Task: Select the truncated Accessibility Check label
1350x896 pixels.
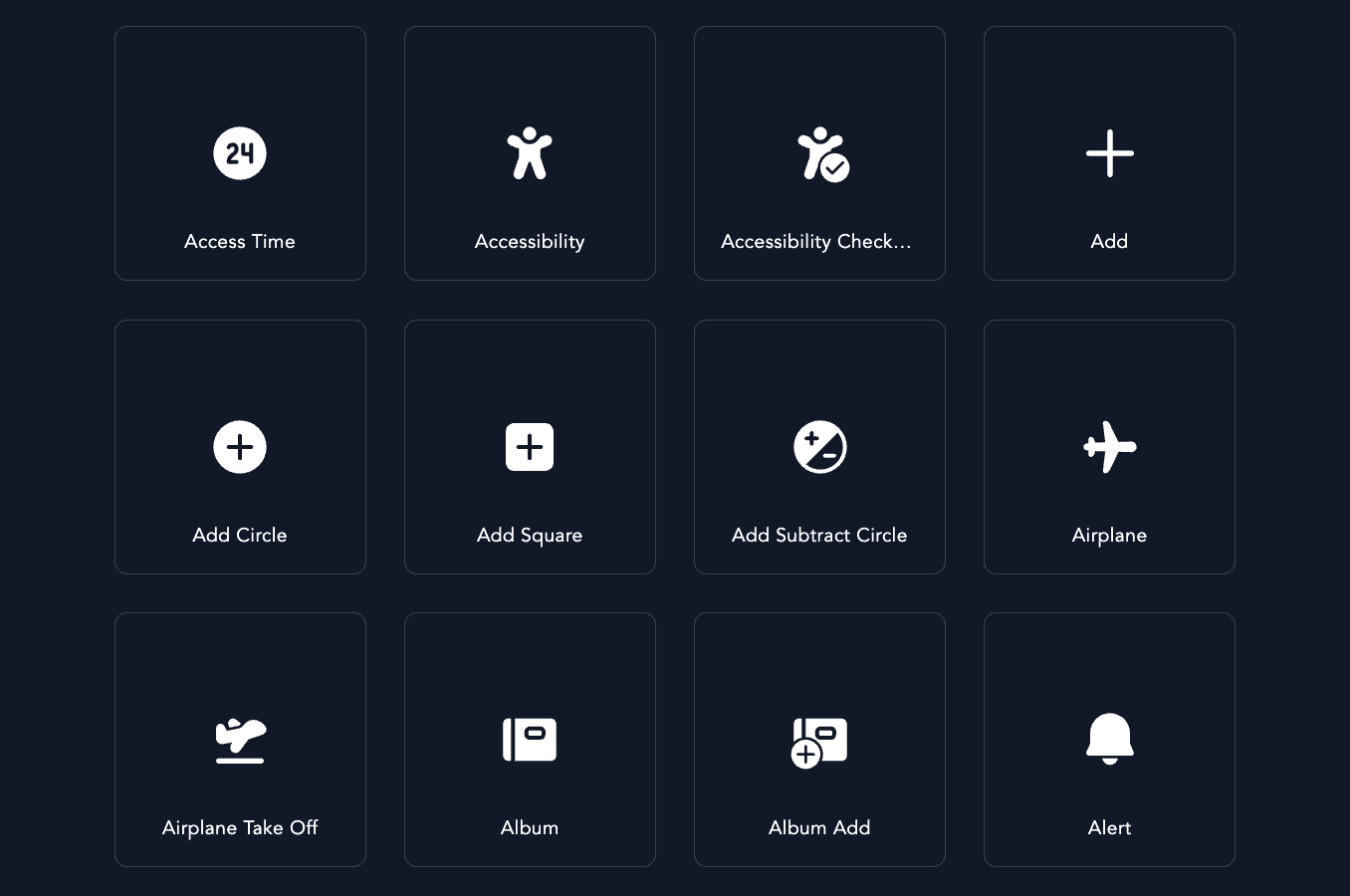Action: [x=816, y=241]
